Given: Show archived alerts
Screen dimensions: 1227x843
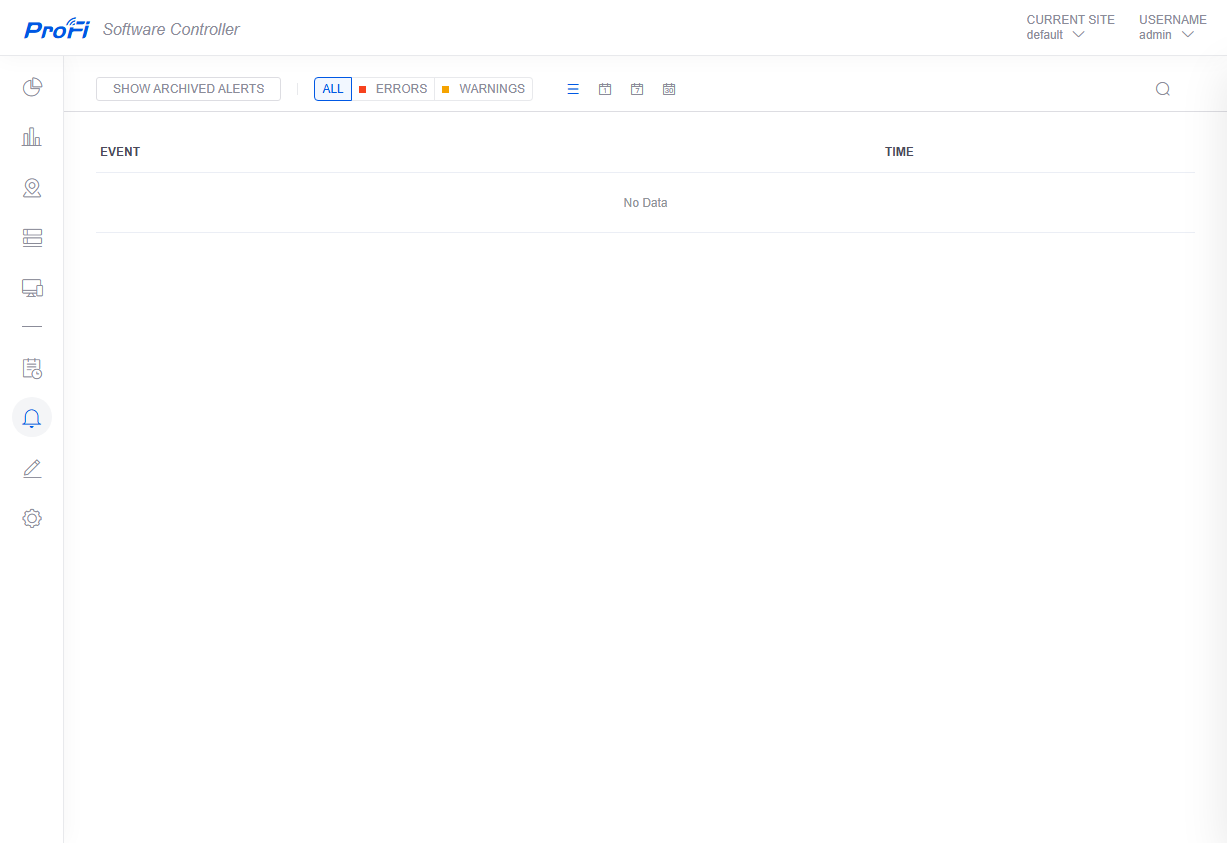Looking at the screenshot, I should 188,89.
